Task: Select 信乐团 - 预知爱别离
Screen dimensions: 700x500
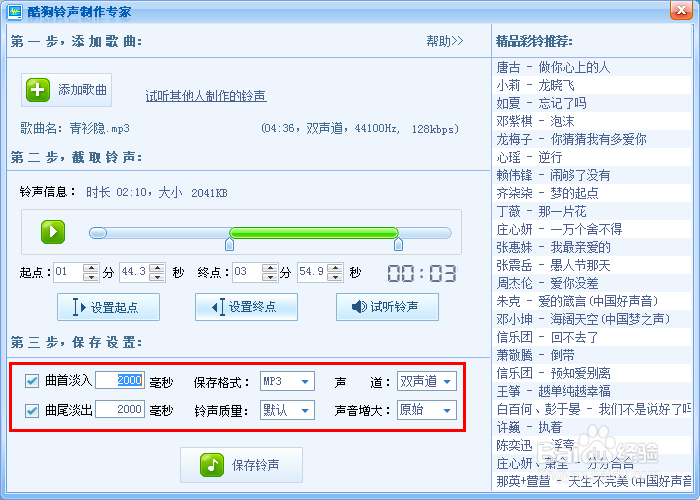Action: pyautogui.click(x=592, y=373)
